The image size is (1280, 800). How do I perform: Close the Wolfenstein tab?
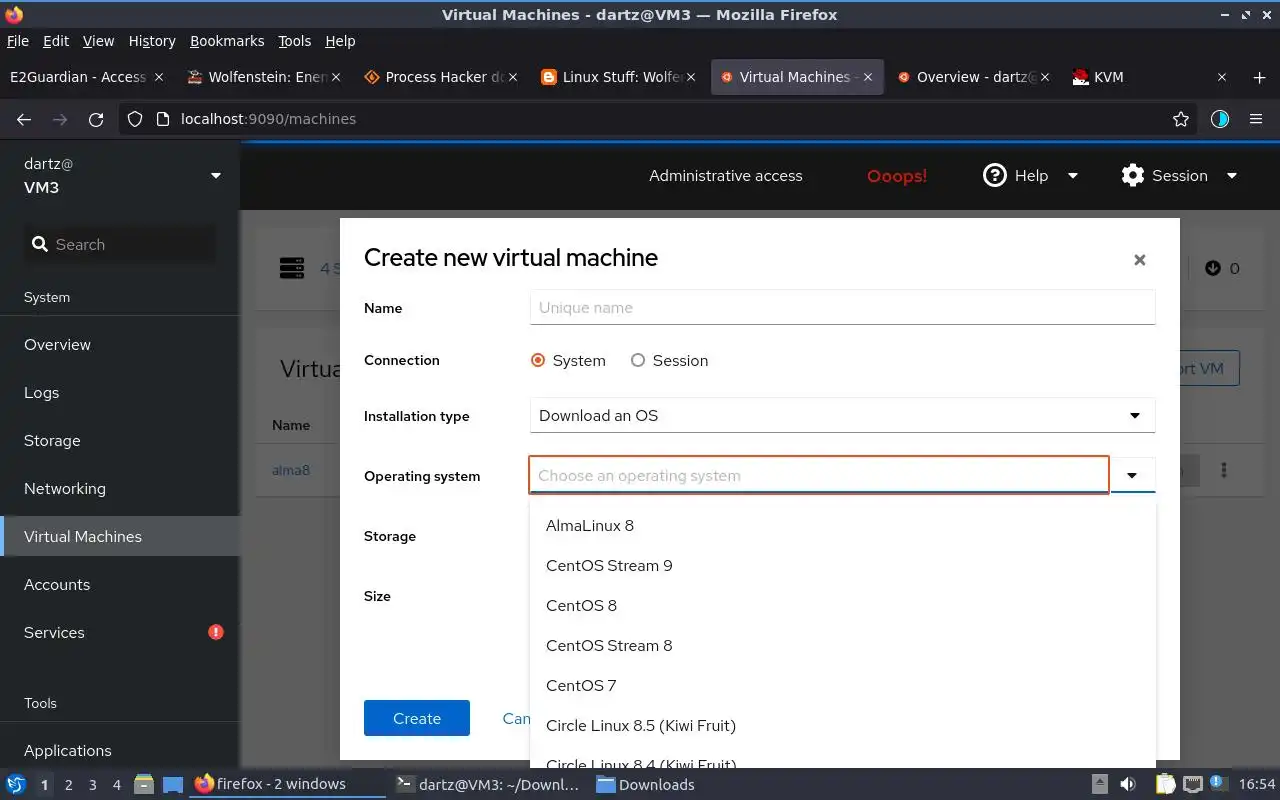pos(336,77)
